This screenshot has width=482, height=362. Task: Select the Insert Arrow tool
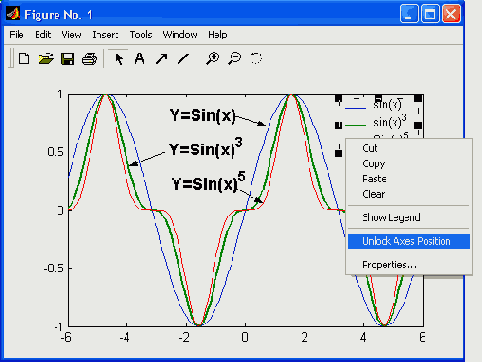(161, 59)
